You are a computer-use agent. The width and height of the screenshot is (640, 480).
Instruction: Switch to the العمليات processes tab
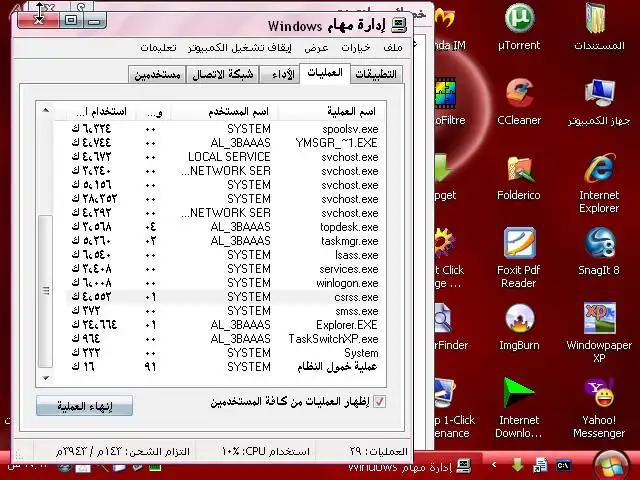[x=324, y=73]
